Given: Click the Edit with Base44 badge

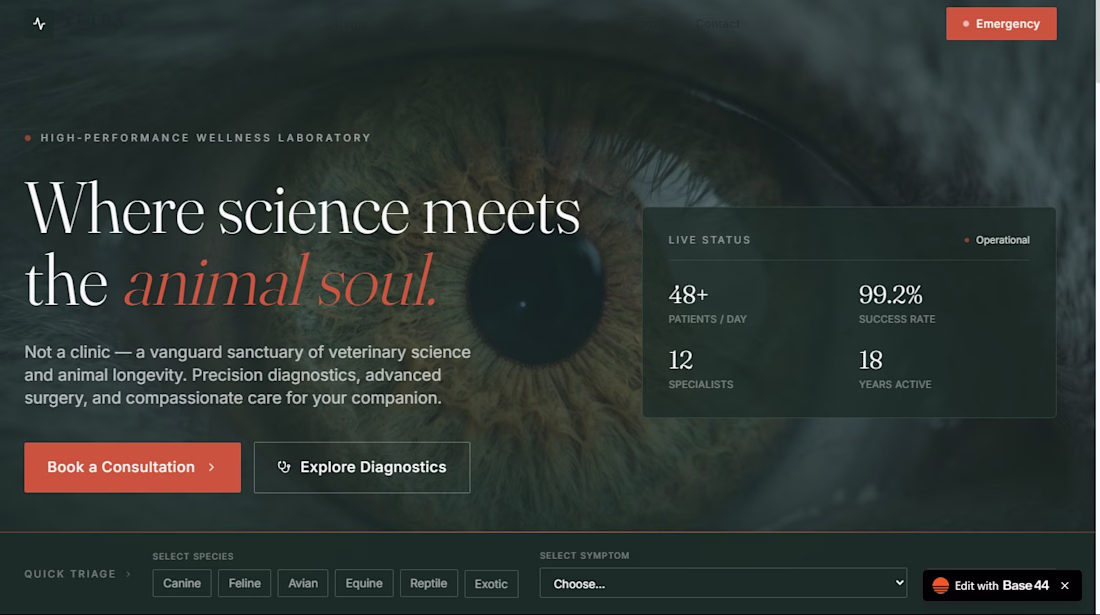Looking at the screenshot, I should click(1002, 586).
